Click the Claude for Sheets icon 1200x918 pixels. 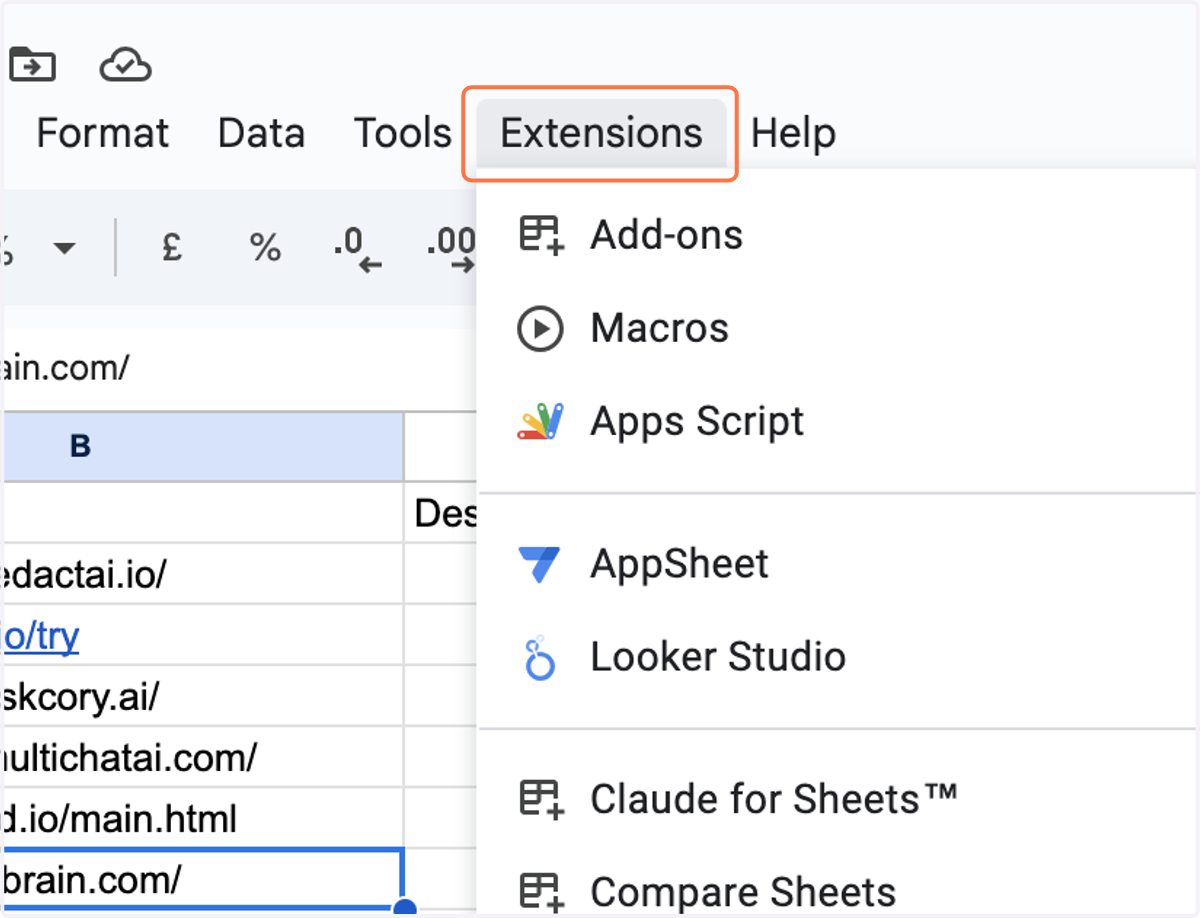[541, 799]
